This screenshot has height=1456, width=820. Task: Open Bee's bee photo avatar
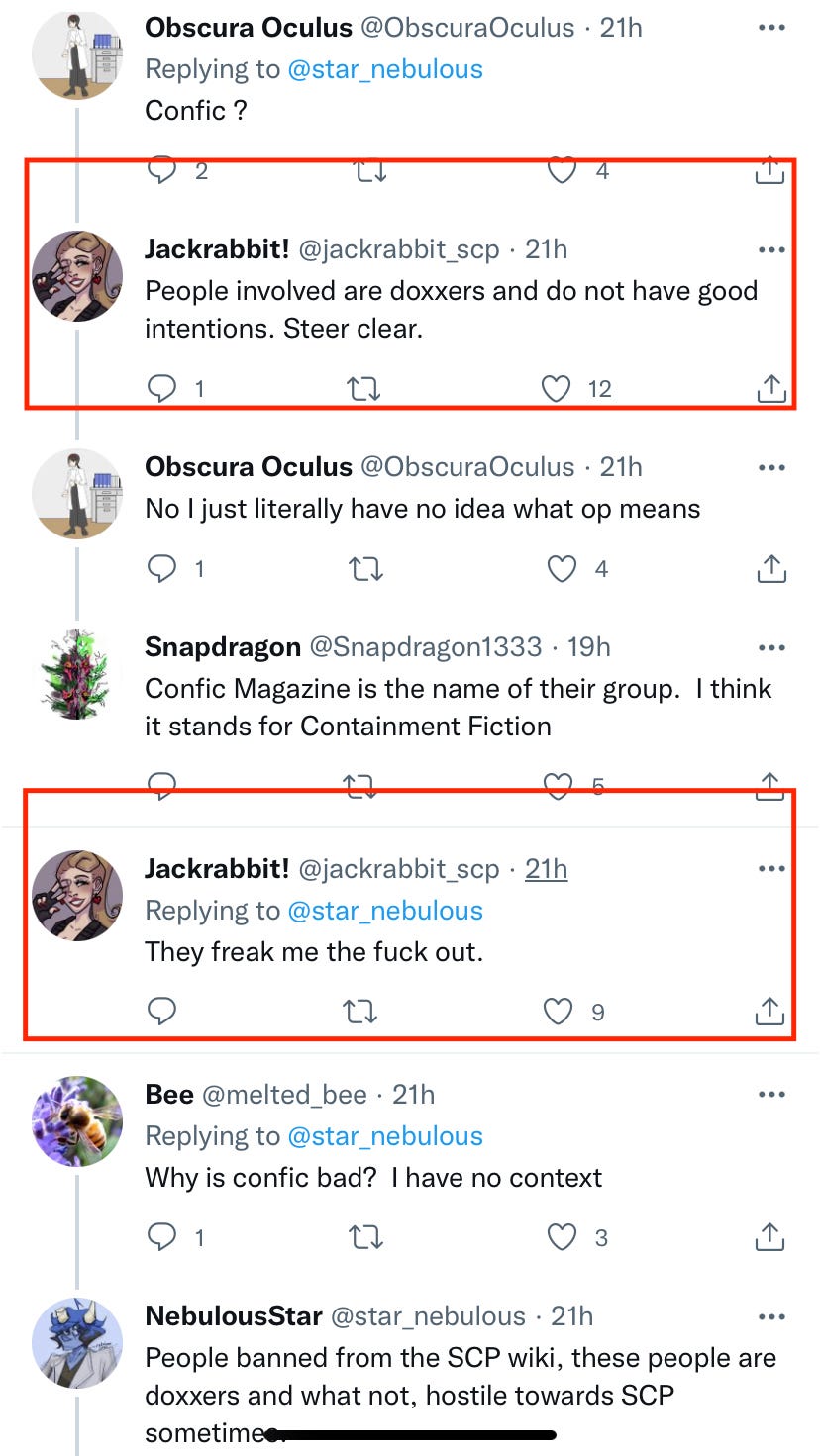click(x=77, y=1120)
